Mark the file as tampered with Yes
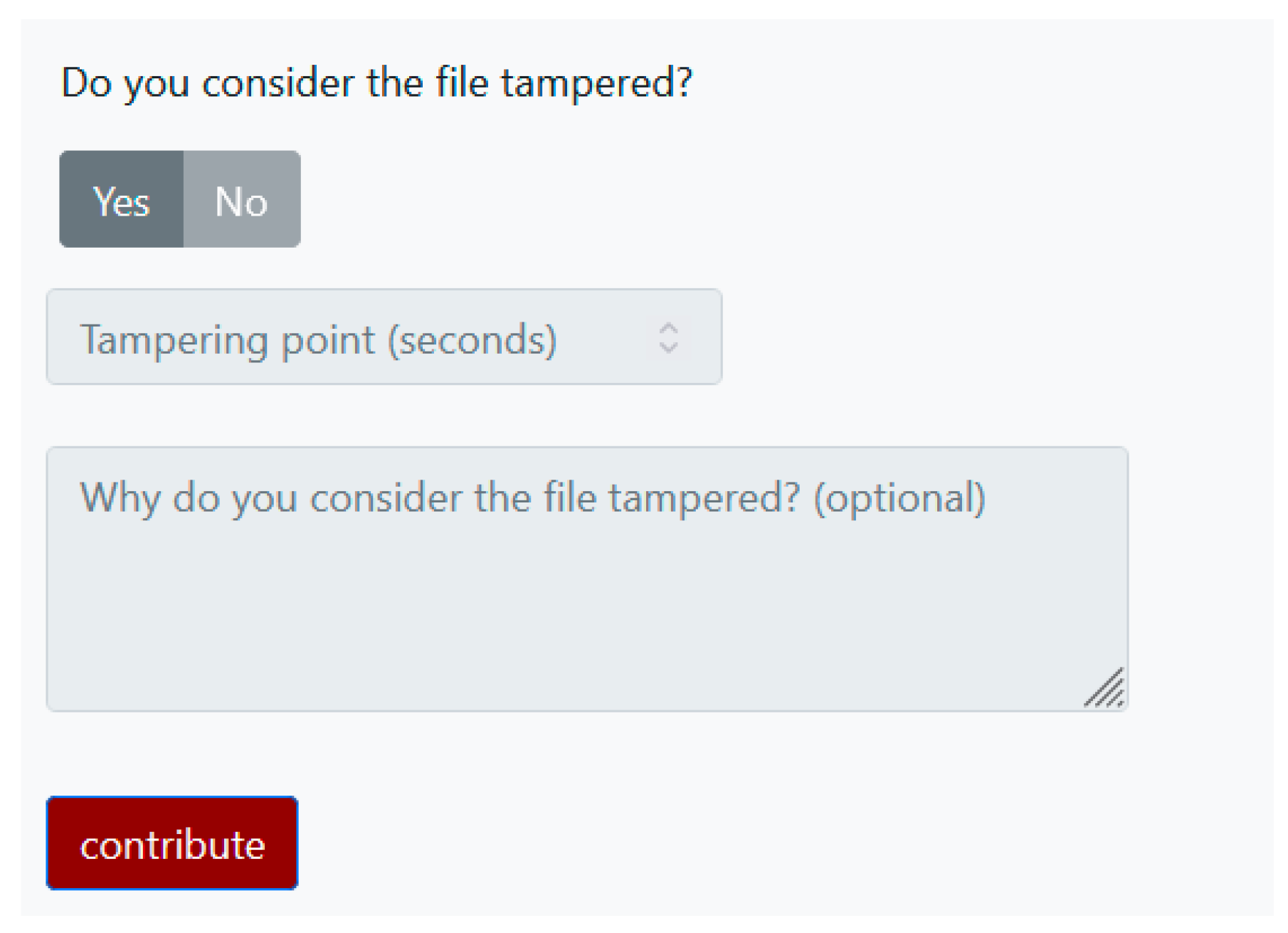 click(x=121, y=200)
